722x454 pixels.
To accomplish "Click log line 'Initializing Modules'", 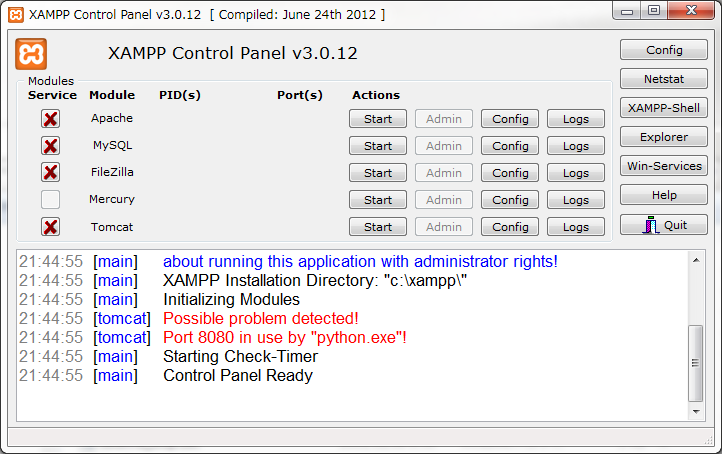I will coord(232,299).
